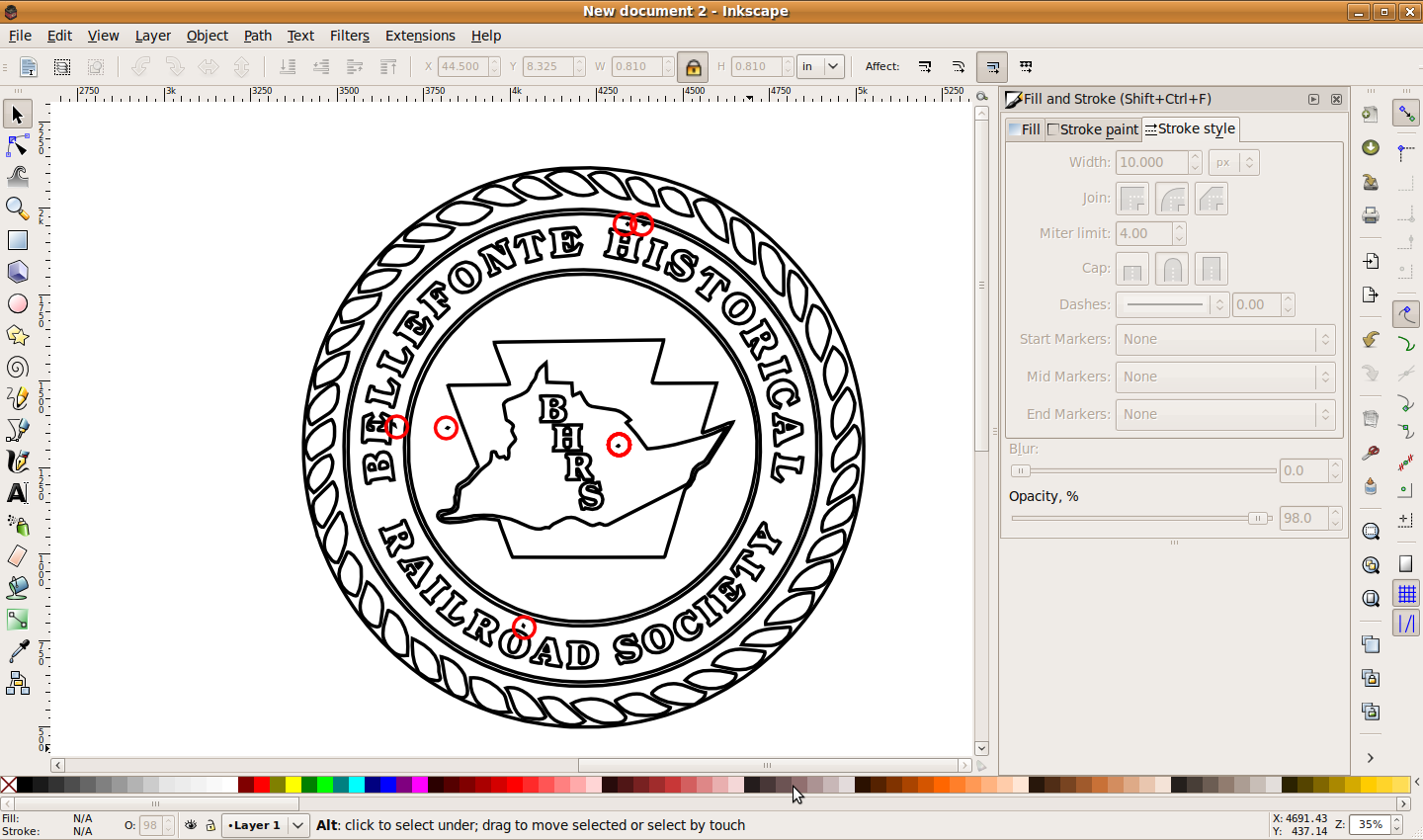Toggle Affect: move gradients with objects
Viewport: 1423px width, 840px height.
coord(992,67)
